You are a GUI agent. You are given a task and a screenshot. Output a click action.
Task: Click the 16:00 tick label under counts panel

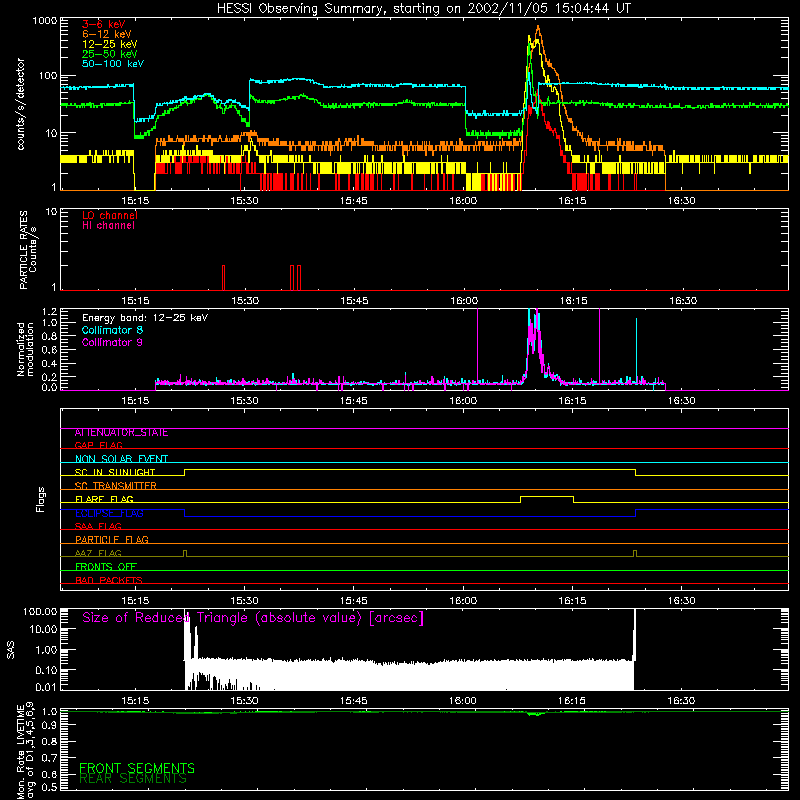coord(463,201)
